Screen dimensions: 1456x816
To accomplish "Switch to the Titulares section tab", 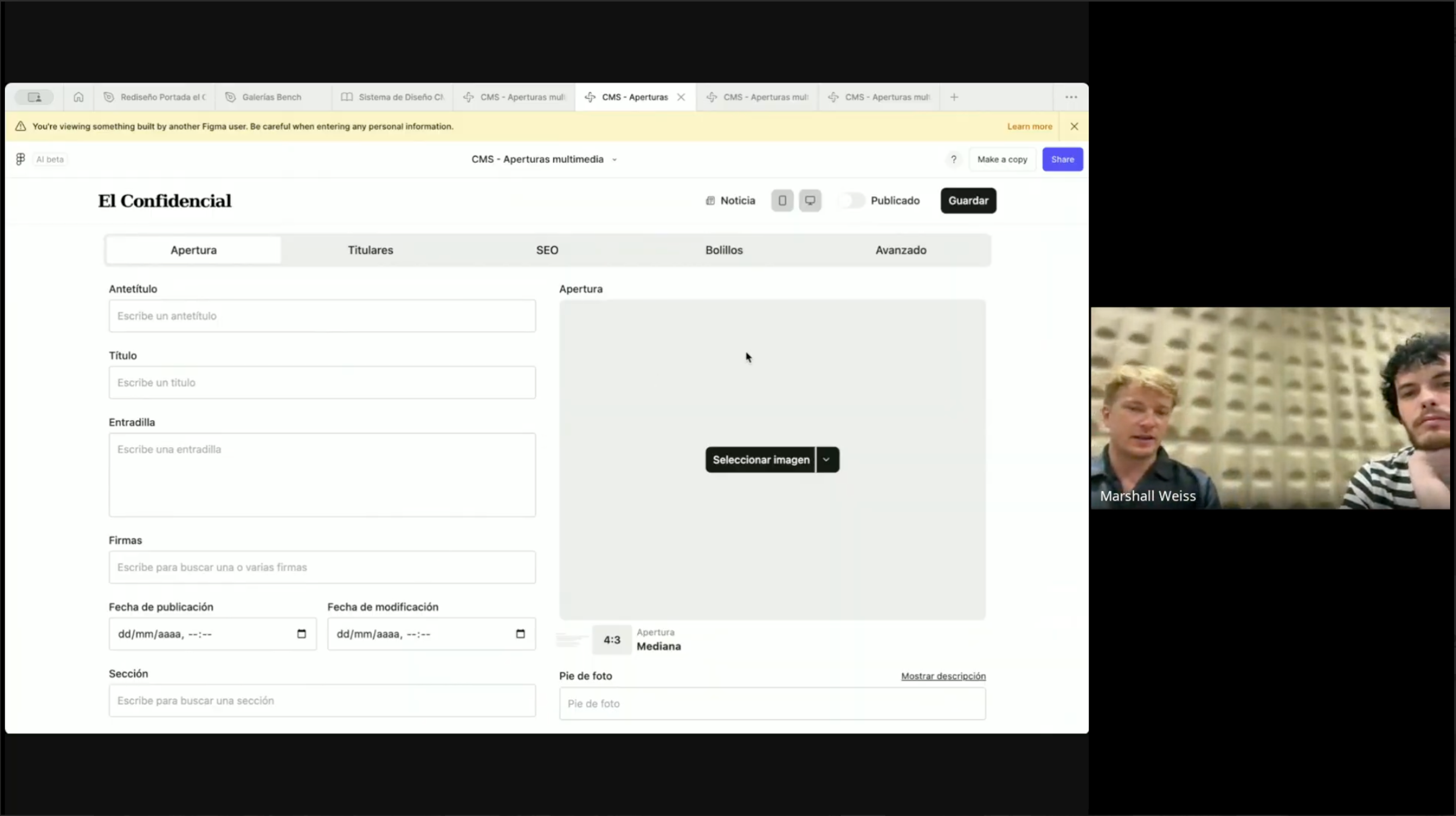I will [x=370, y=250].
